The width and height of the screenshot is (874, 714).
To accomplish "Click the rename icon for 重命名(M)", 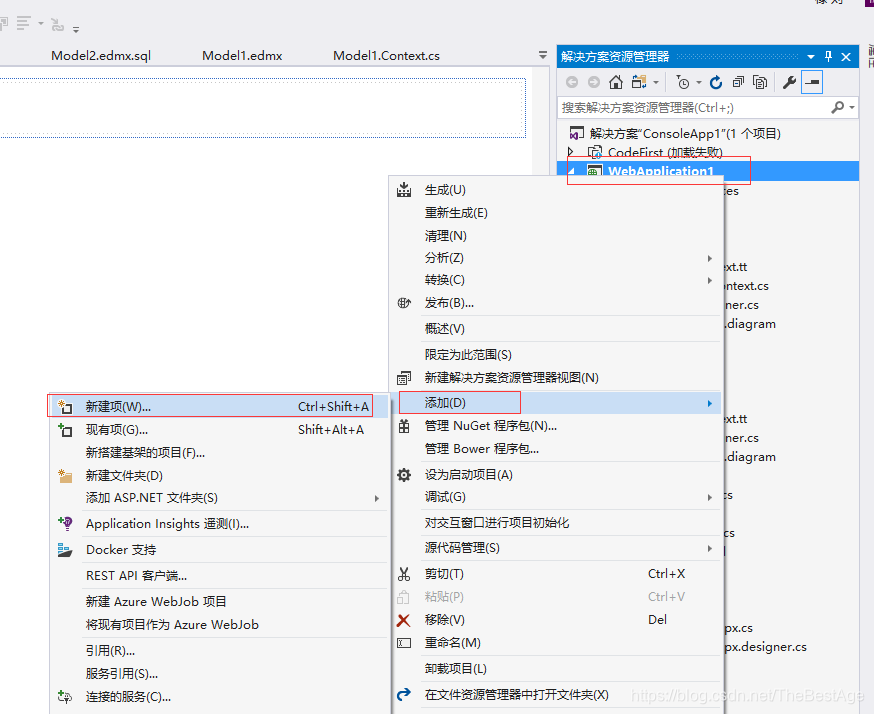I will pos(404,643).
